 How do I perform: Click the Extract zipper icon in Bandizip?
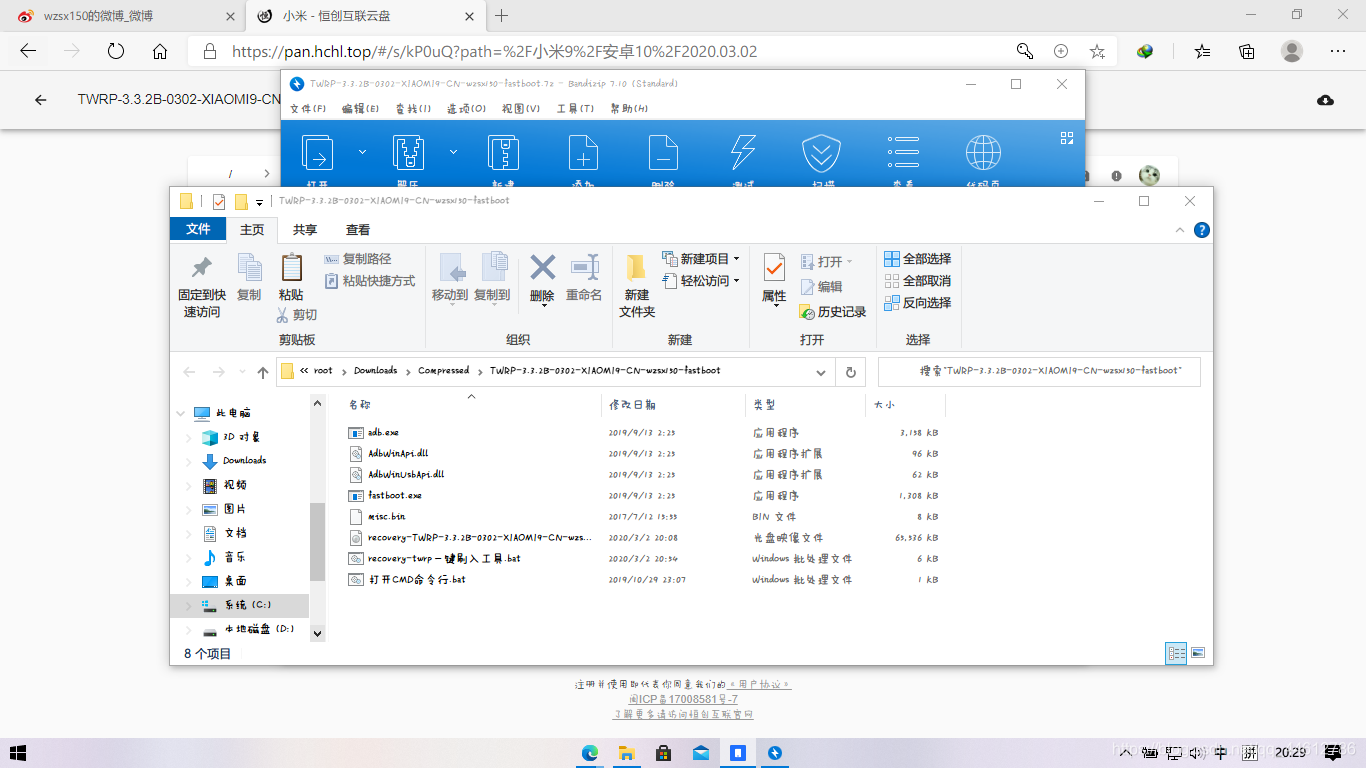(407, 153)
